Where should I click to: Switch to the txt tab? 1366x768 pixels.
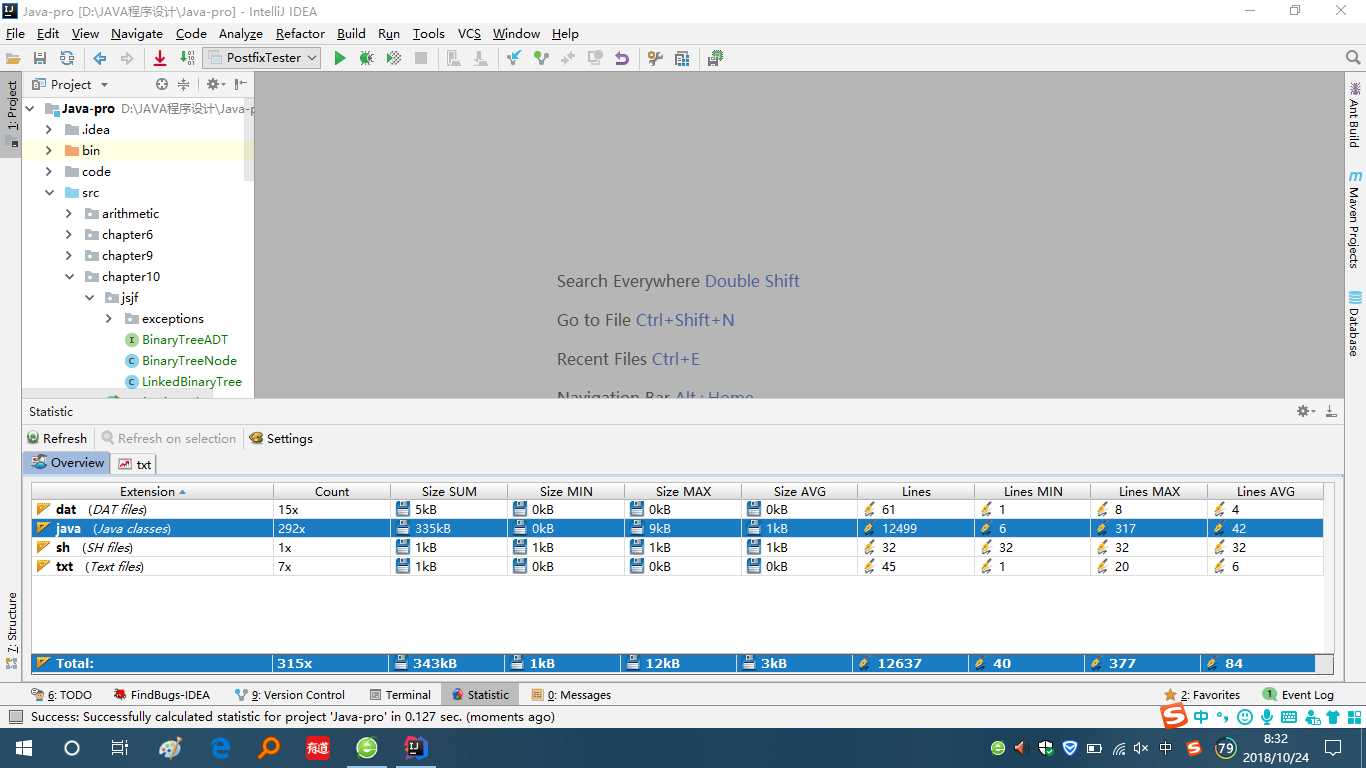pyautogui.click(x=134, y=464)
